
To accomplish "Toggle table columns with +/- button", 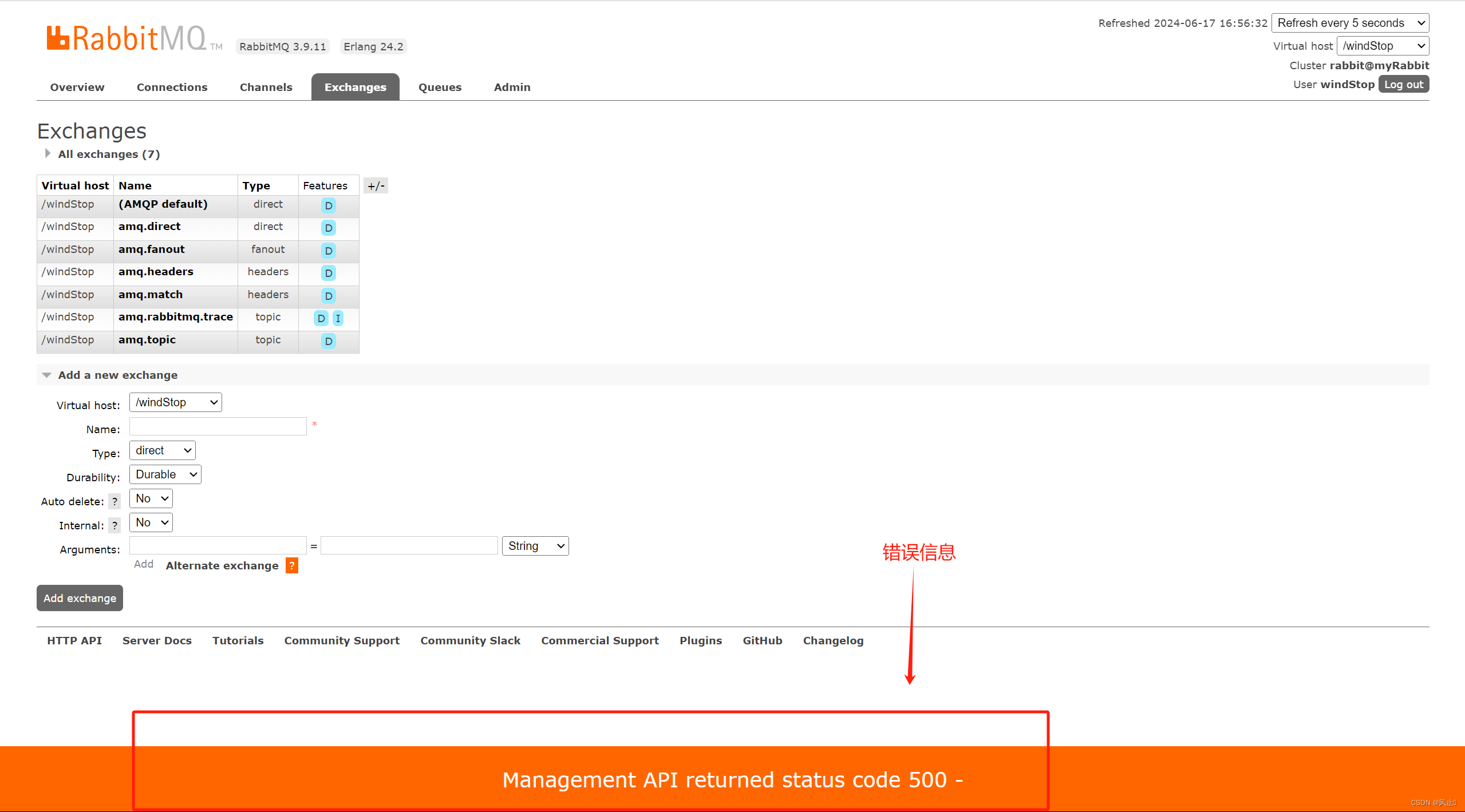I will 376,186.
